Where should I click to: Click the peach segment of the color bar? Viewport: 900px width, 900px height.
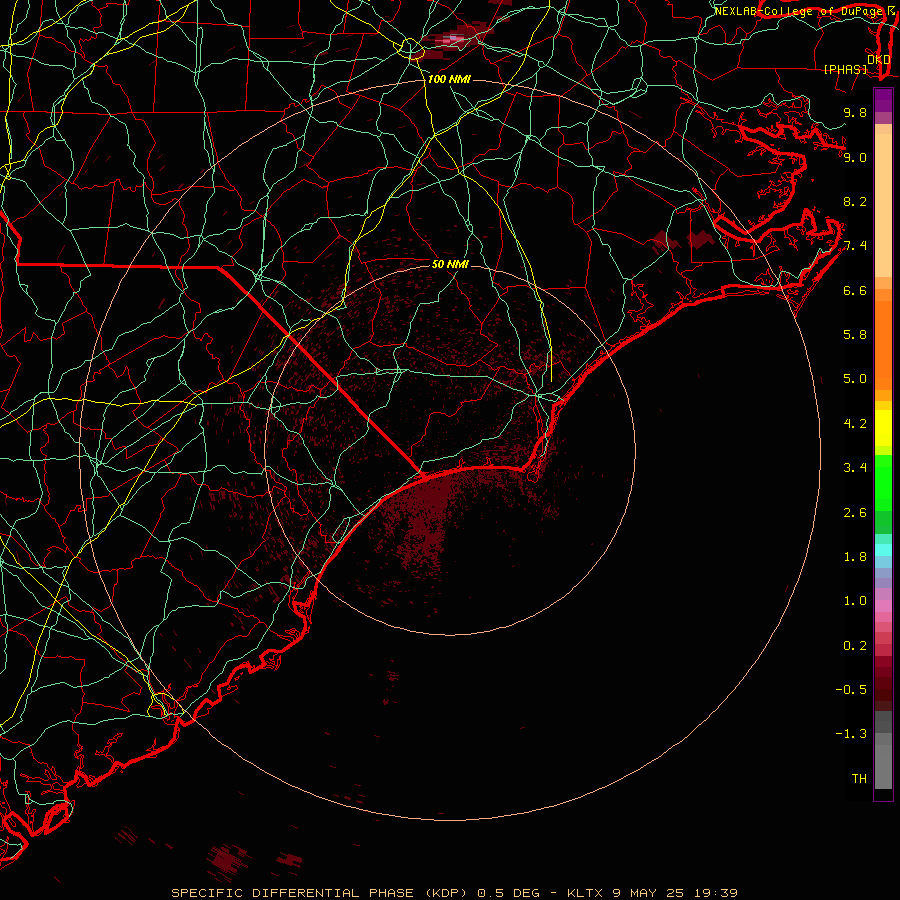[x=883, y=205]
